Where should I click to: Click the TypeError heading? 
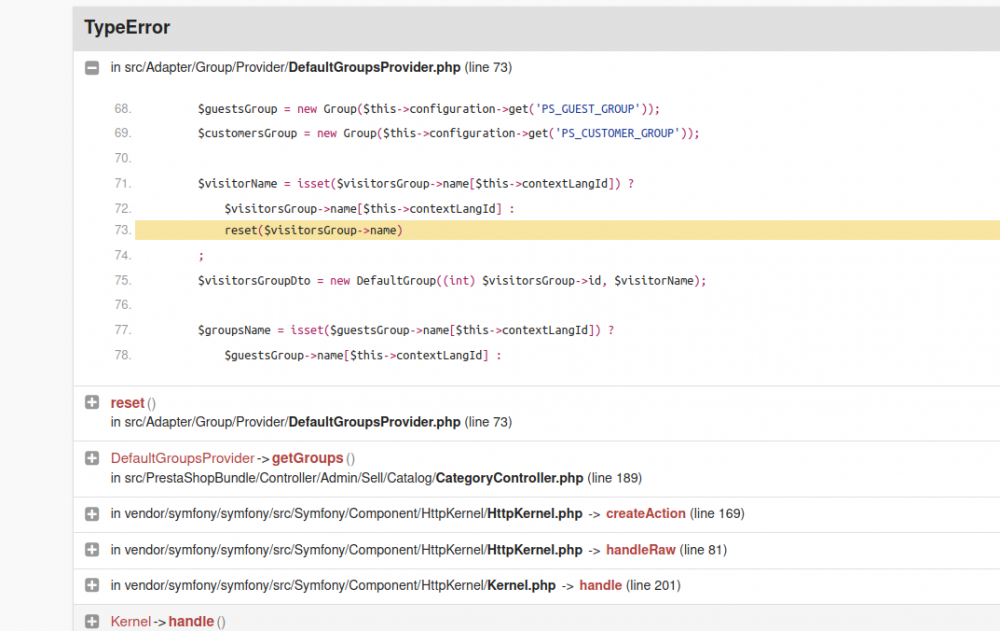coord(127,28)
